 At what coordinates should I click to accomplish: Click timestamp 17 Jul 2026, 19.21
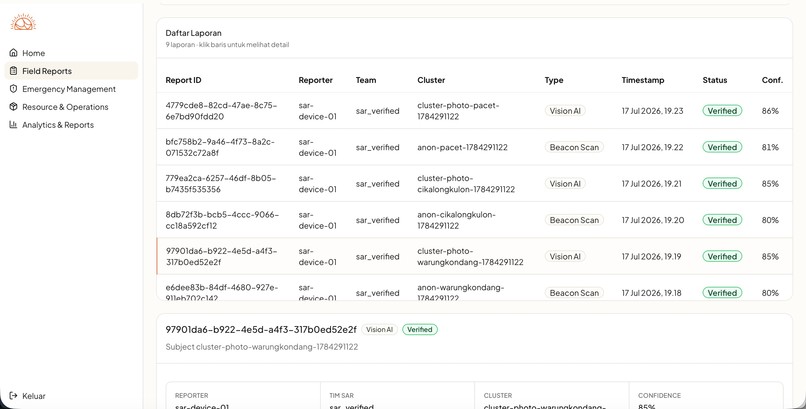click(x=651, y=184)
